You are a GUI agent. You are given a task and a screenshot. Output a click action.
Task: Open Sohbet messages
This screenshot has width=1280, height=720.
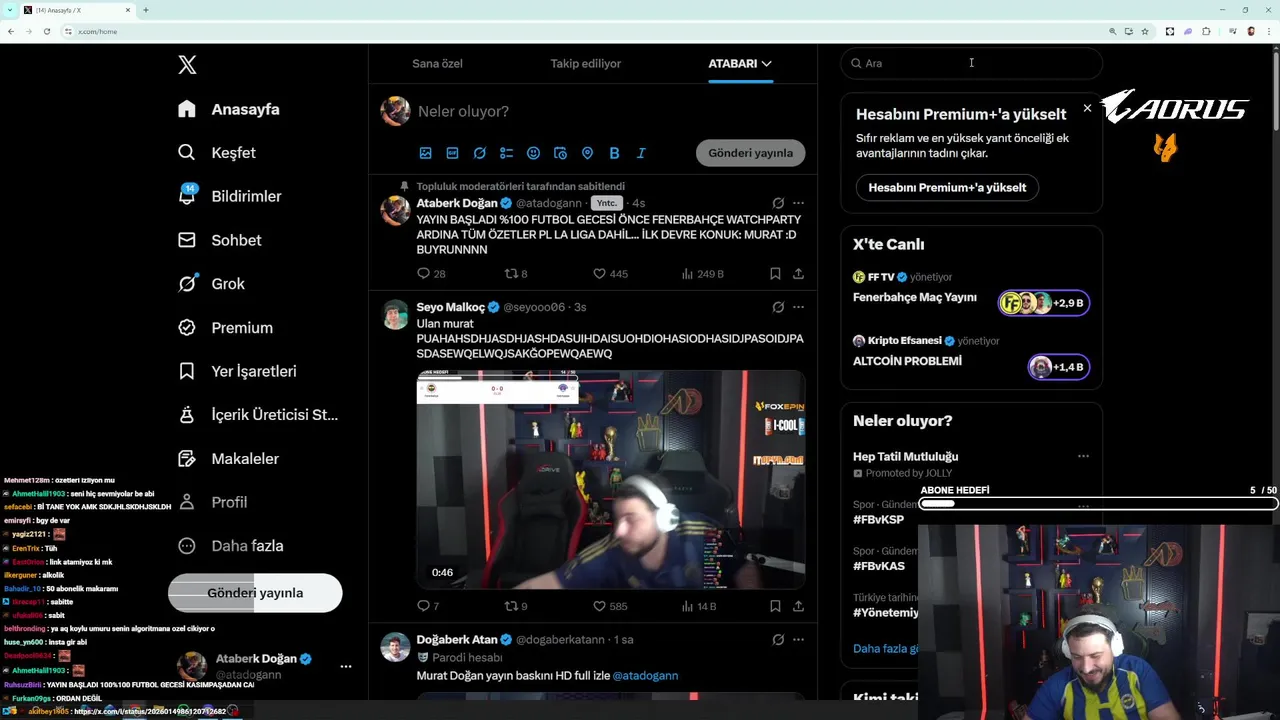[x=220, y=240]
